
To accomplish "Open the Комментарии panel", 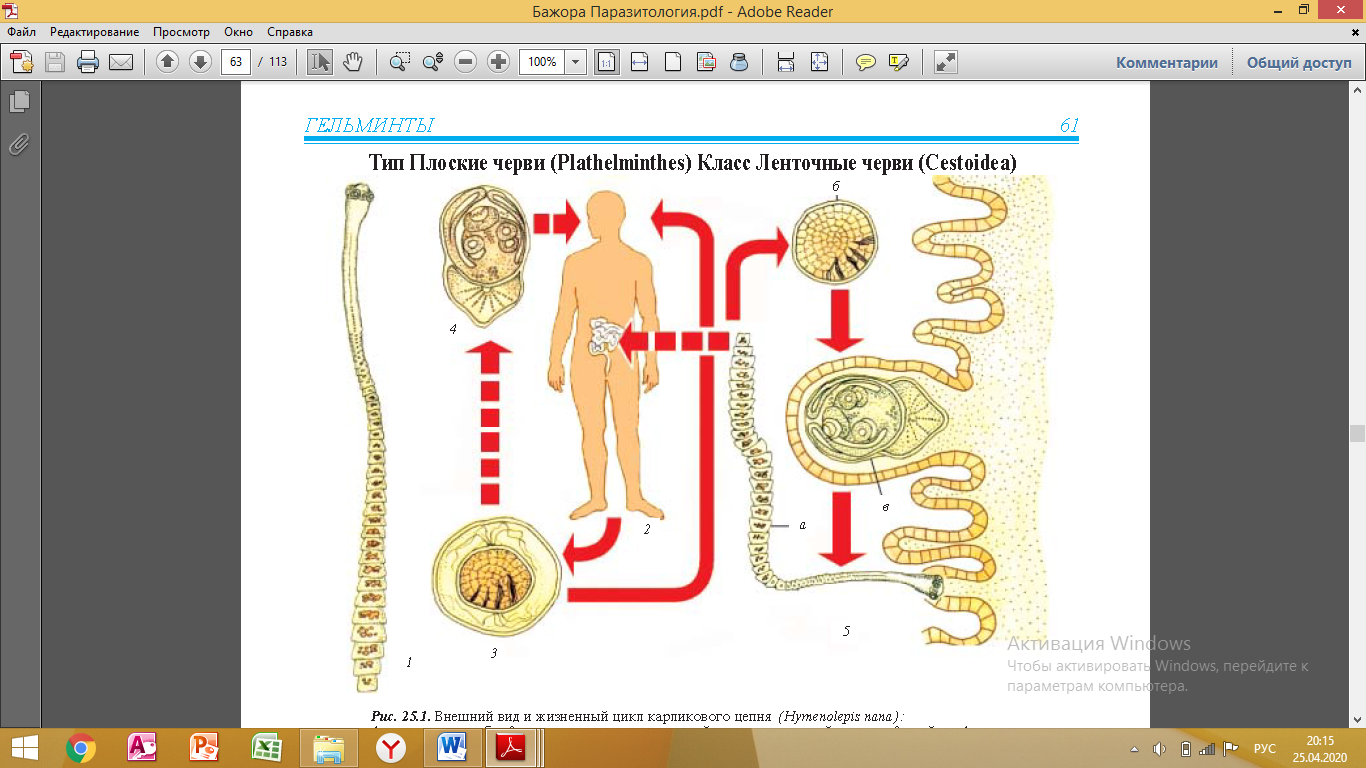I will (1167, 62).
